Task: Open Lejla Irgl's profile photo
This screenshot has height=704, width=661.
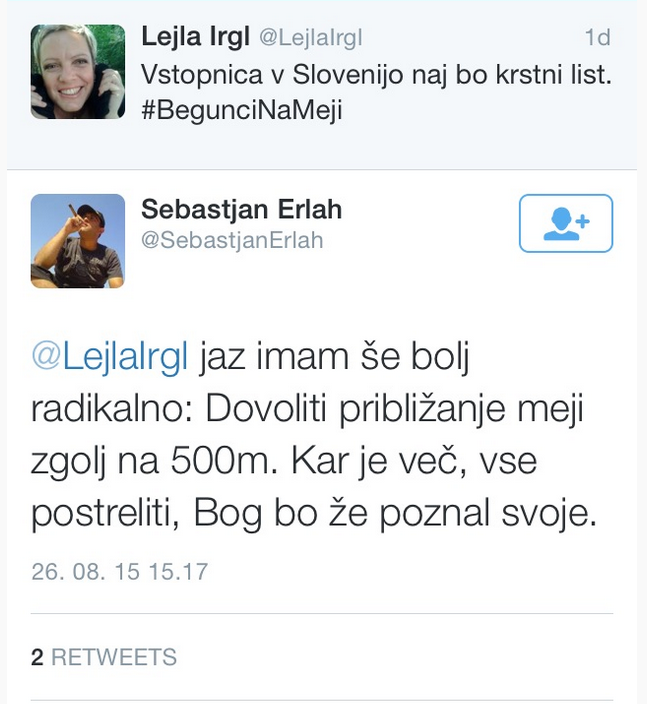Action: coord(78,72)
